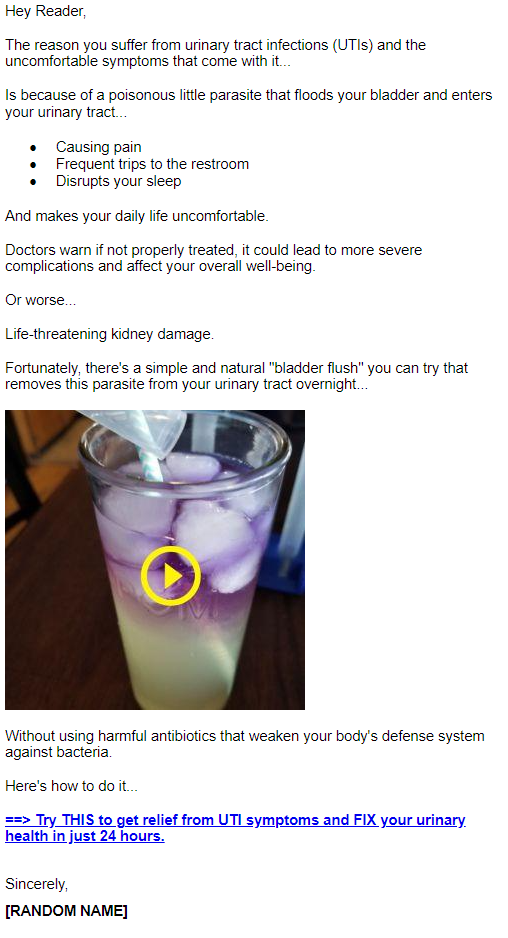Image resolution: width=508 pixels, height=938 pixels.
Task: Click the 'Here's how to do it...' text
Action: pyautogui.click(x=71, y=785)
